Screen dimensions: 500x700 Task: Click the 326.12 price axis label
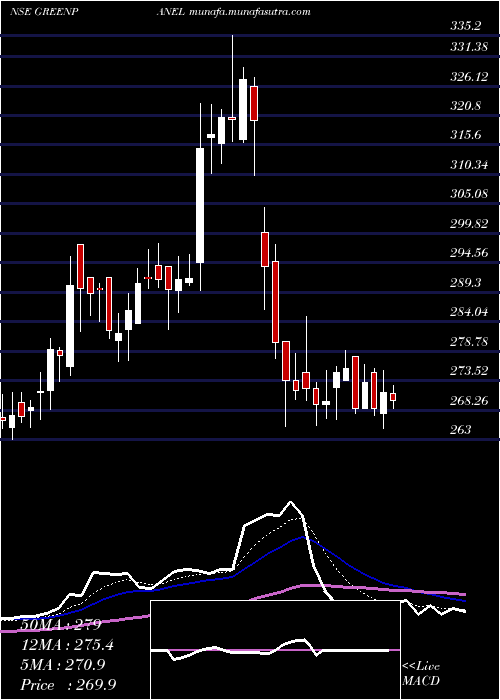click(469, 77)
